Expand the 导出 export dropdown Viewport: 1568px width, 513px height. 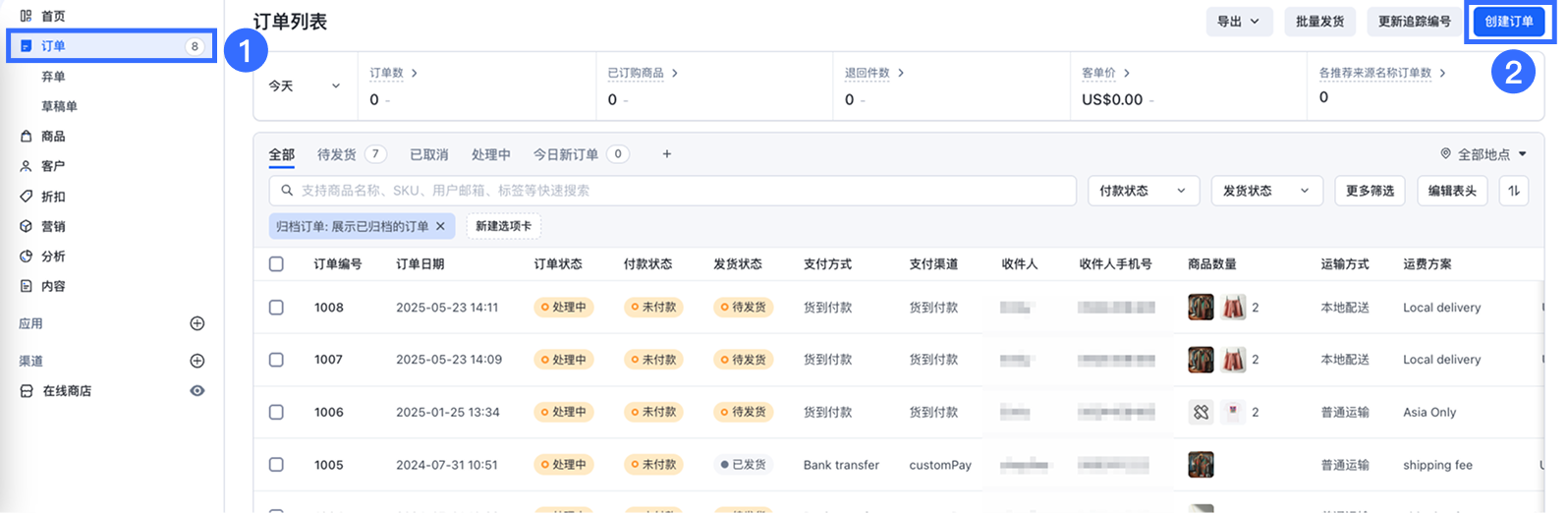tap(1239, 22)
